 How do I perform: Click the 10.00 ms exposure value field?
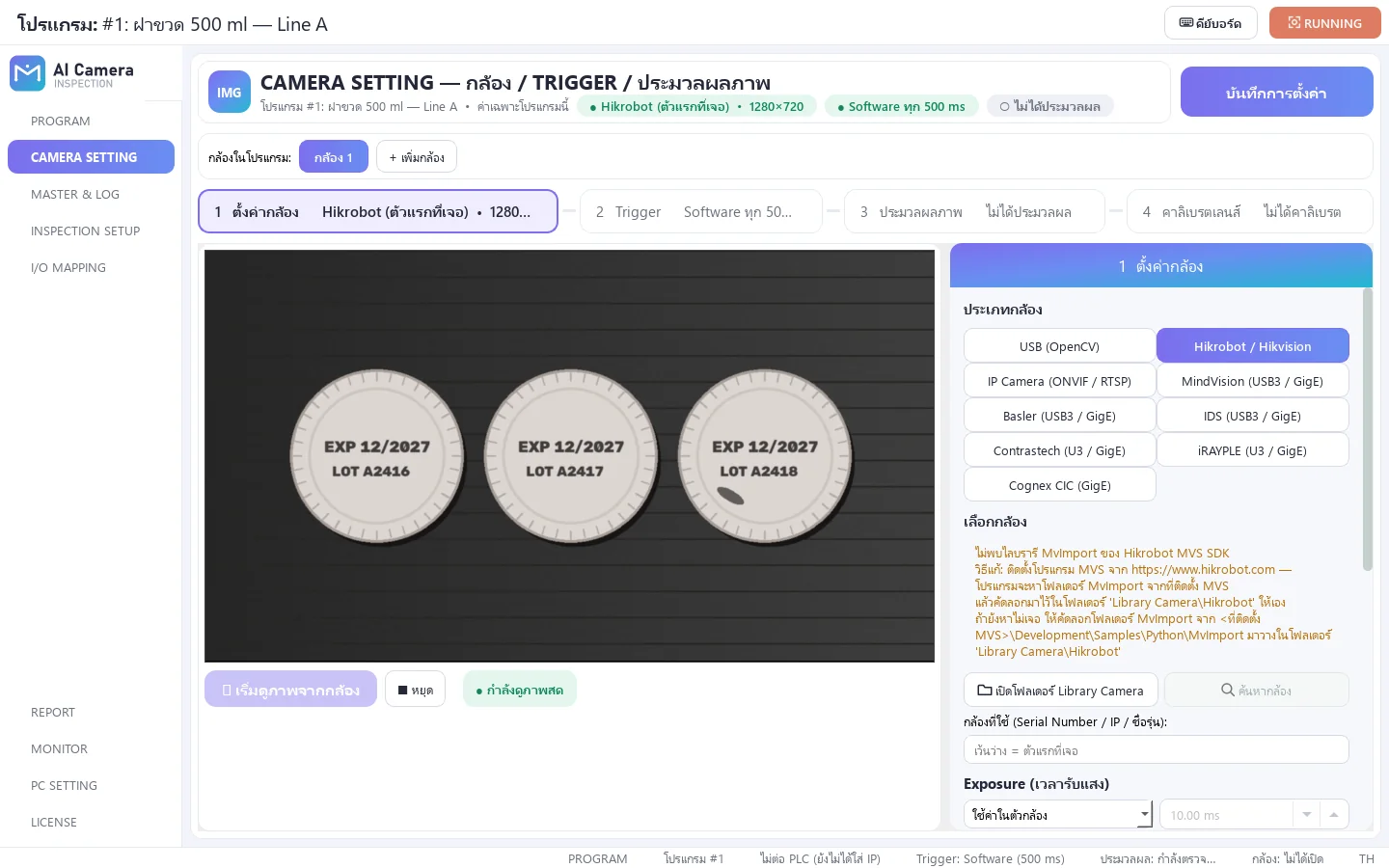coord(1226,814)
